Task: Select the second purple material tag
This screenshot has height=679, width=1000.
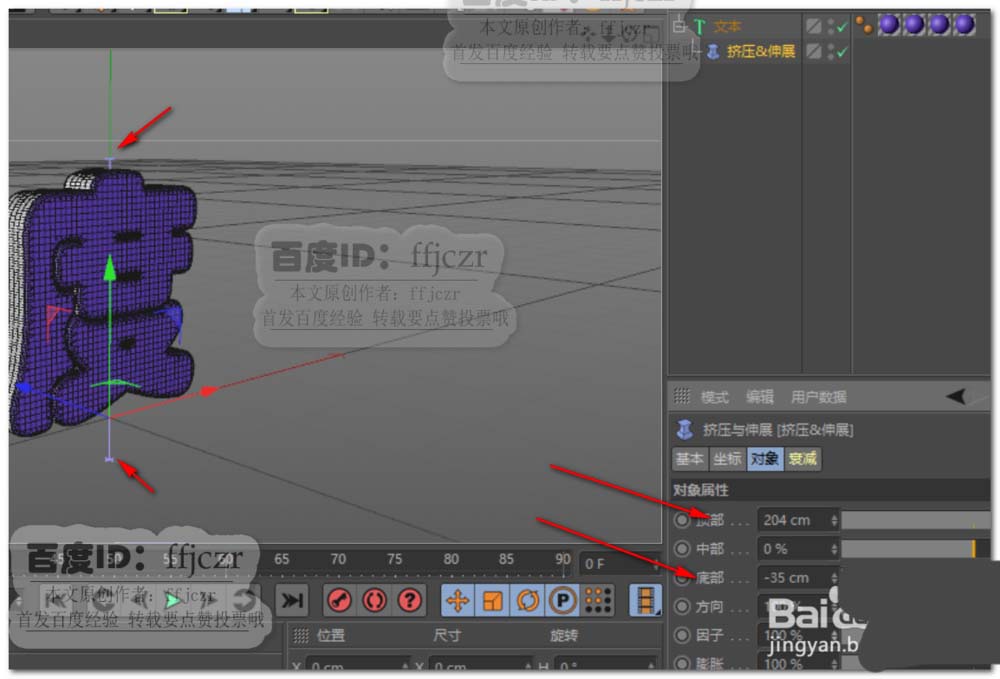Action: coord(914,25)
